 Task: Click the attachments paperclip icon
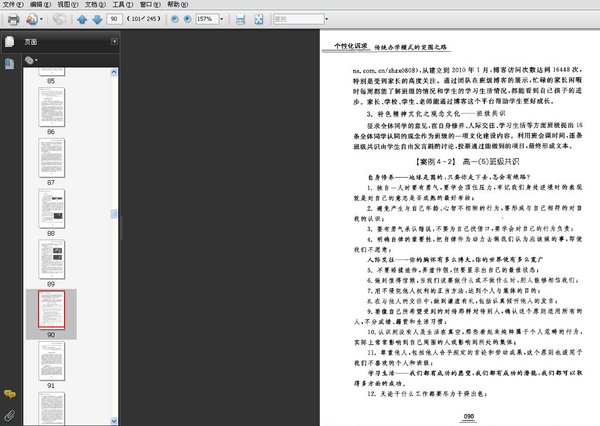10,415
